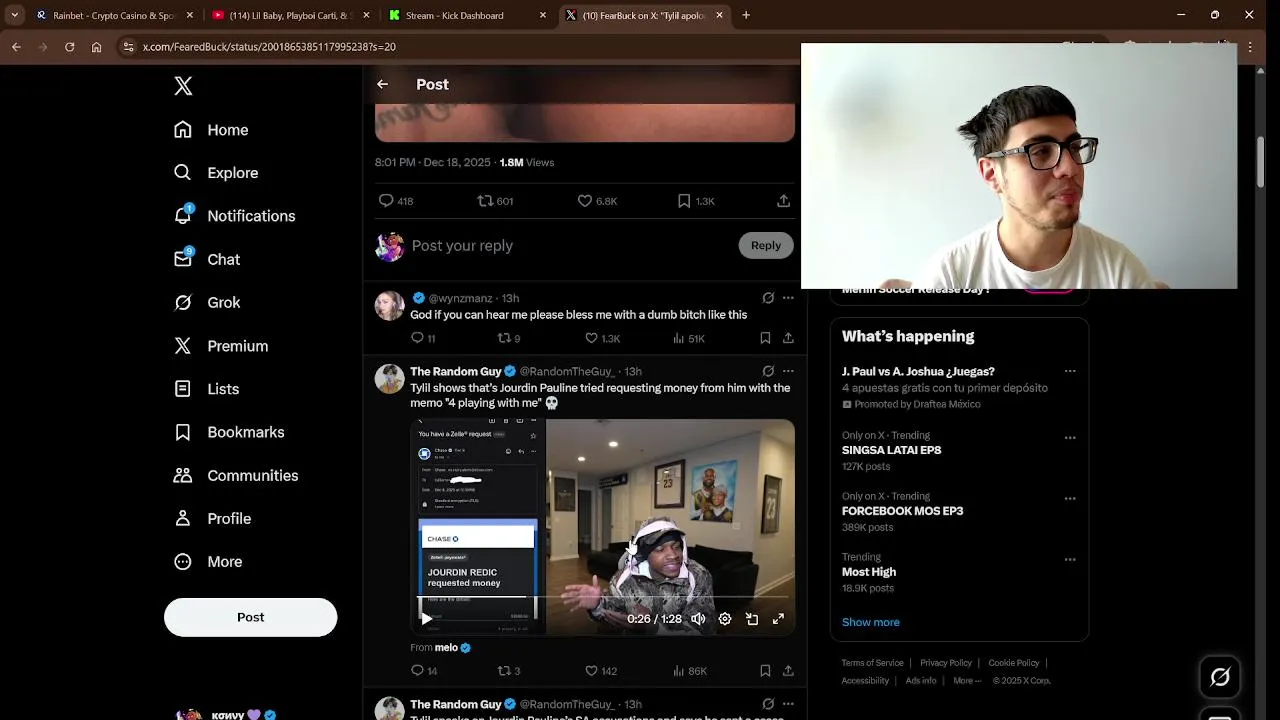Enter fullscreen on the video
Screen dimensions: 1280x720
coord(778,619)
